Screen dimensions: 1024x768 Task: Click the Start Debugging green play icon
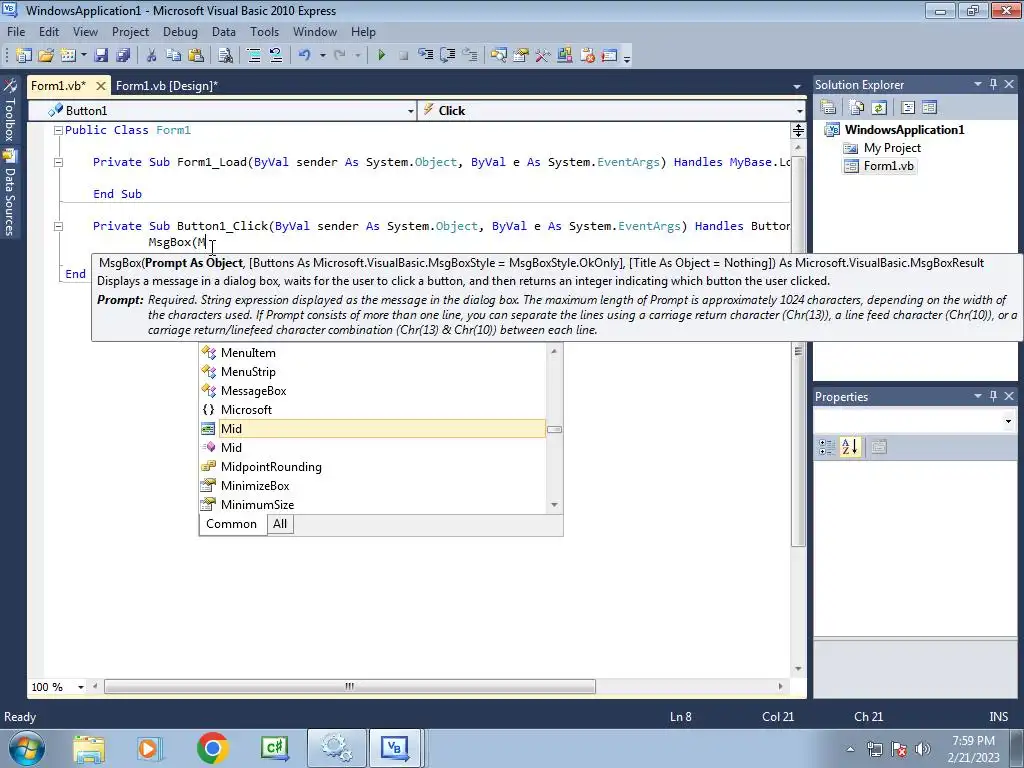(381, 56)
